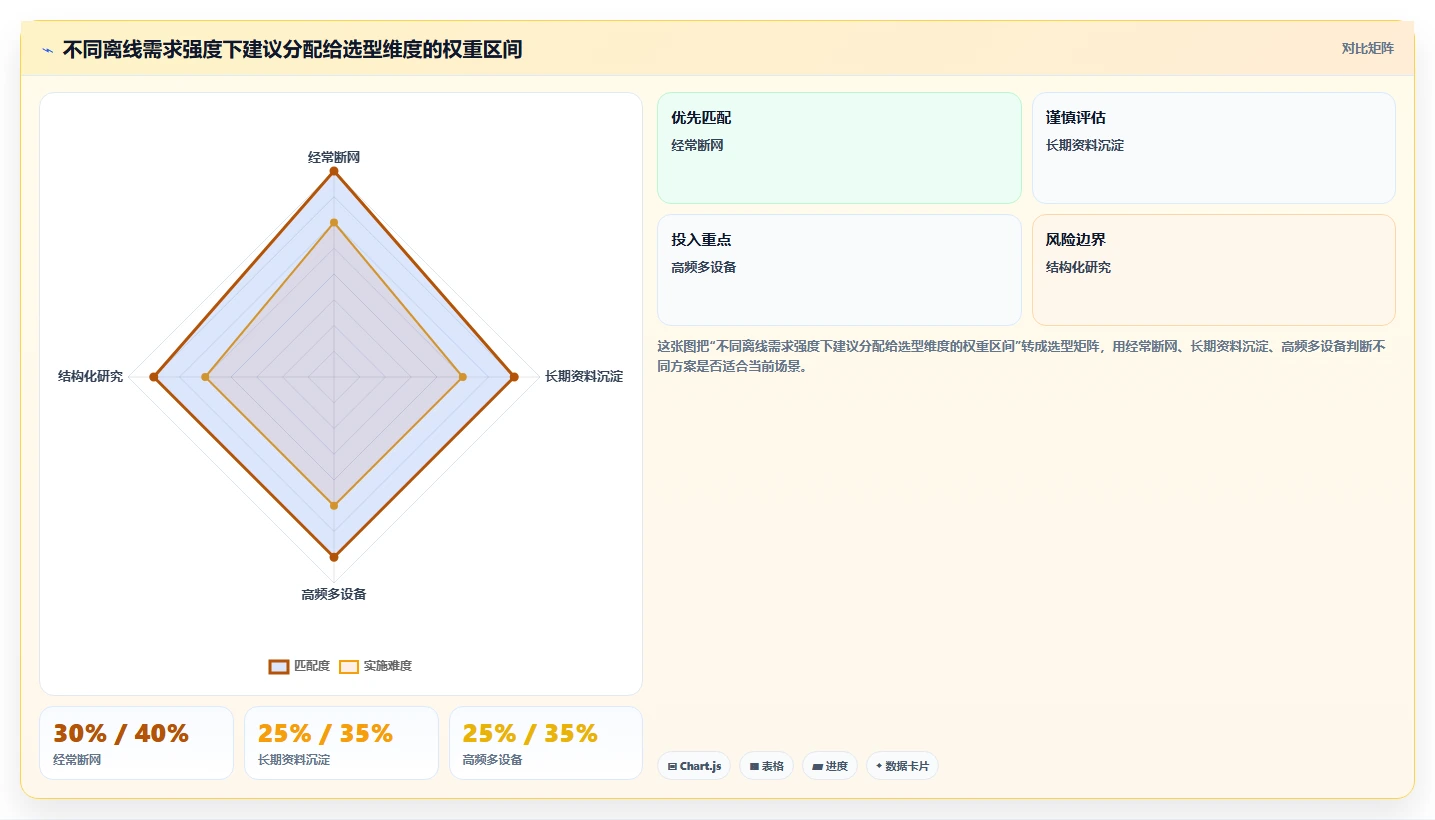Click the orange 25% / 35% 长期资料沉淀 value

325,734
